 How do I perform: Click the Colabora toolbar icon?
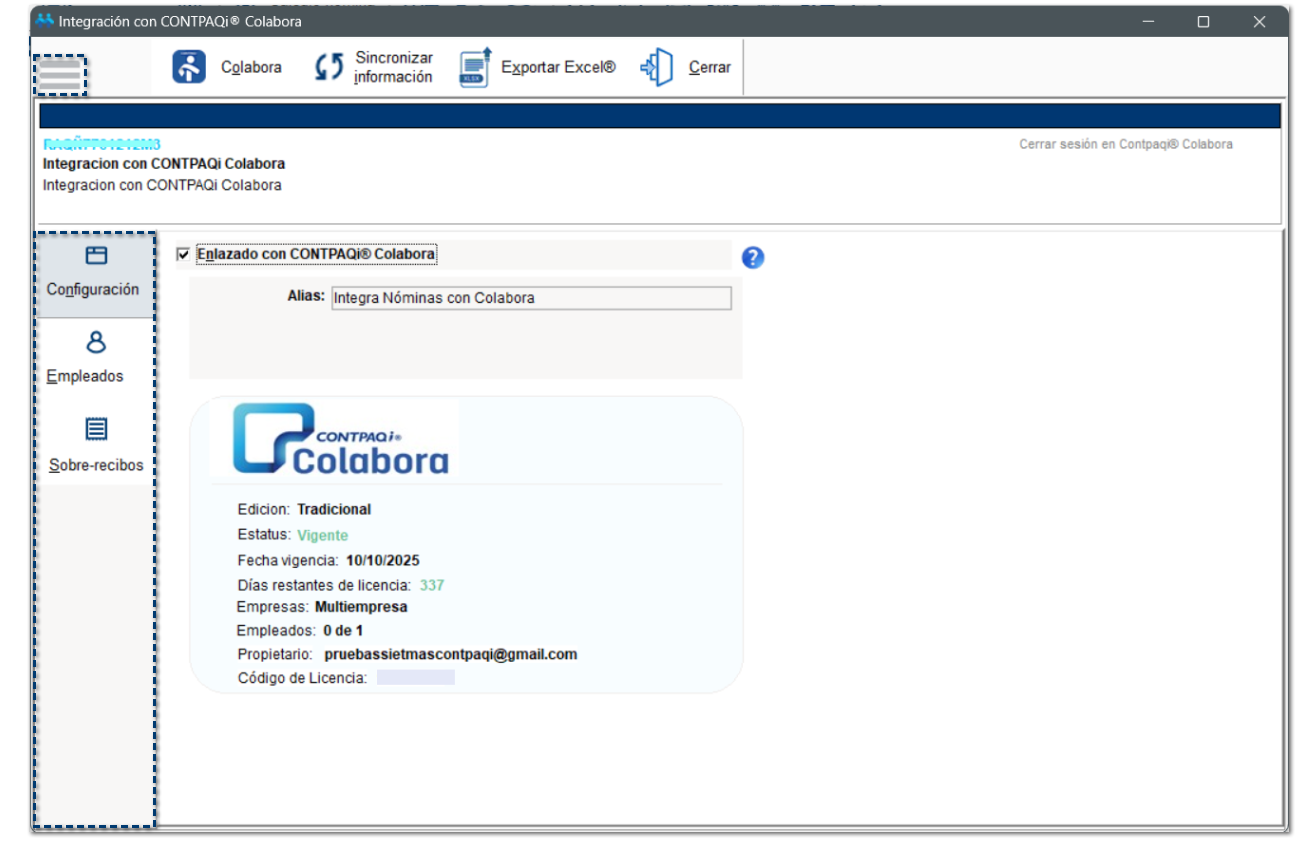tap(189, 67)
